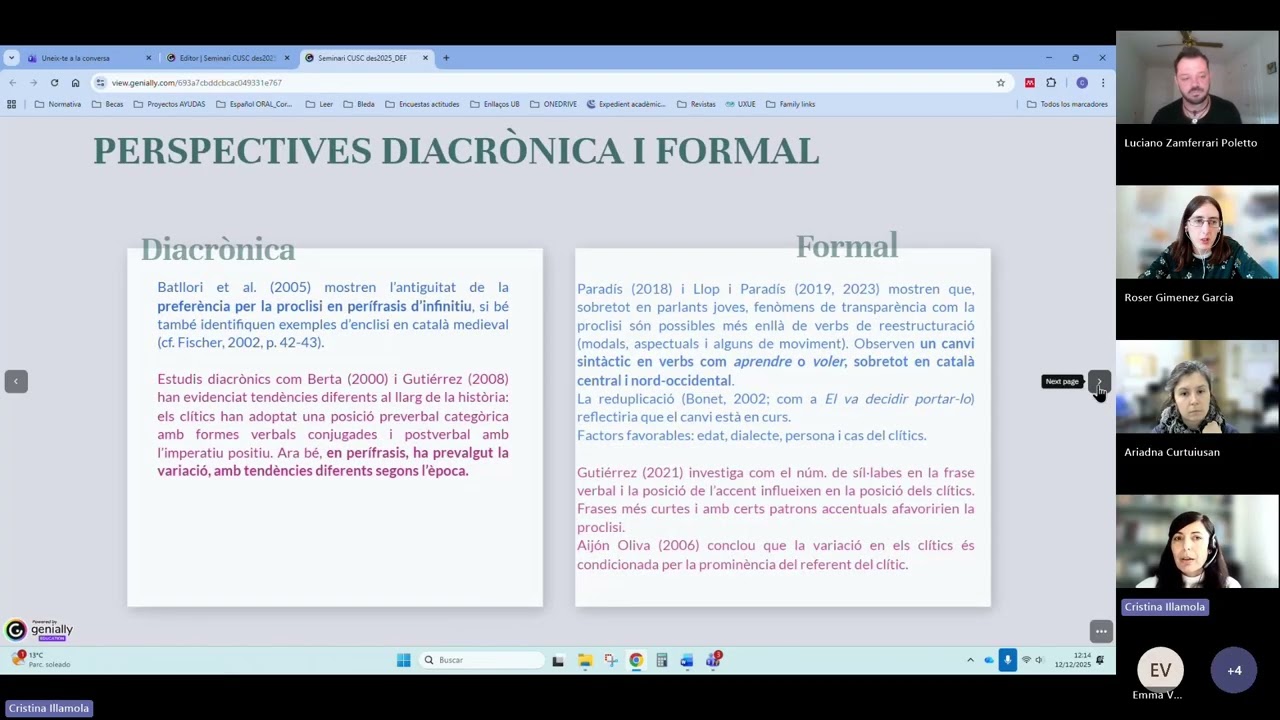Open the Becas bookmarks folder
1280x720 pixels.
click(108, 104)
